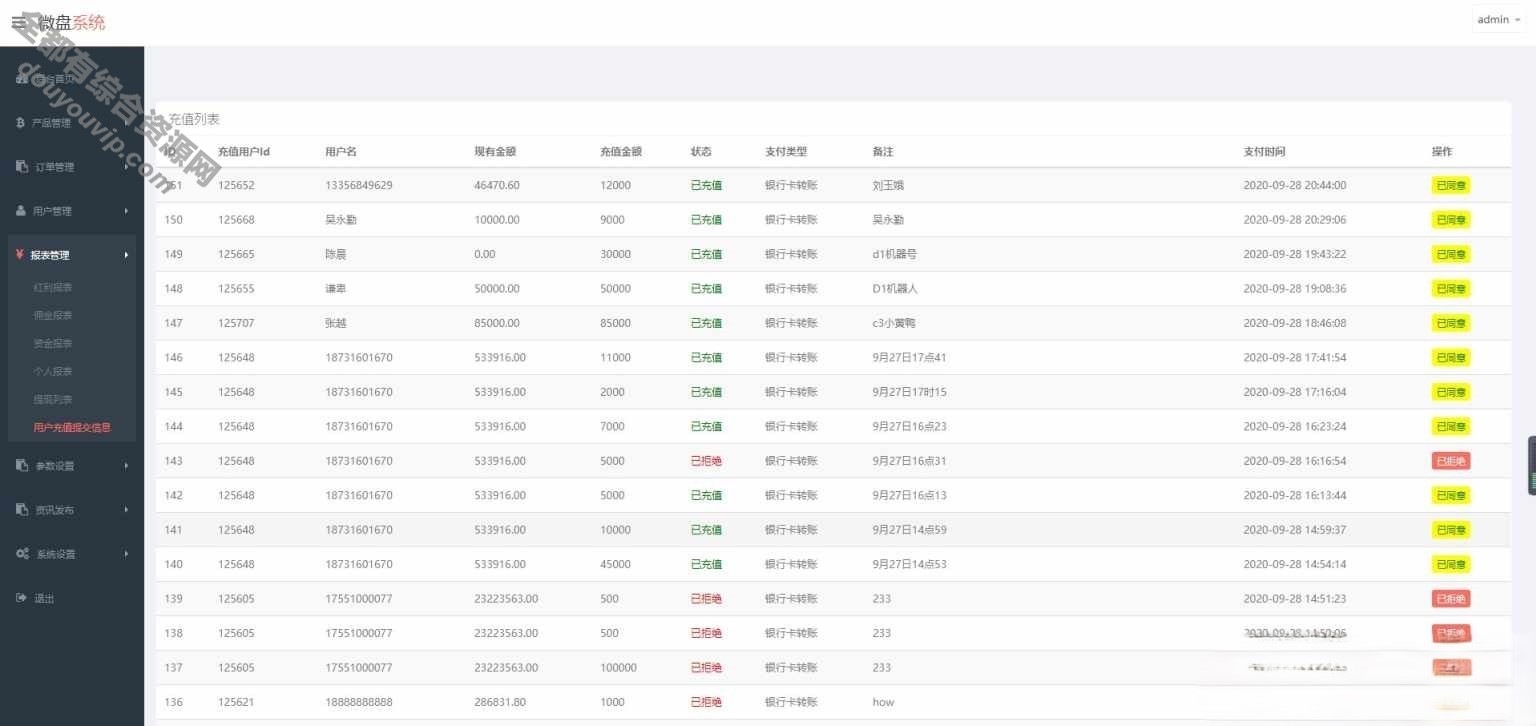Image resolution: width=1536 pixels, height=726 pixels.
Task: Click 已同意 button in row 148
Action: pos(1451,289)
